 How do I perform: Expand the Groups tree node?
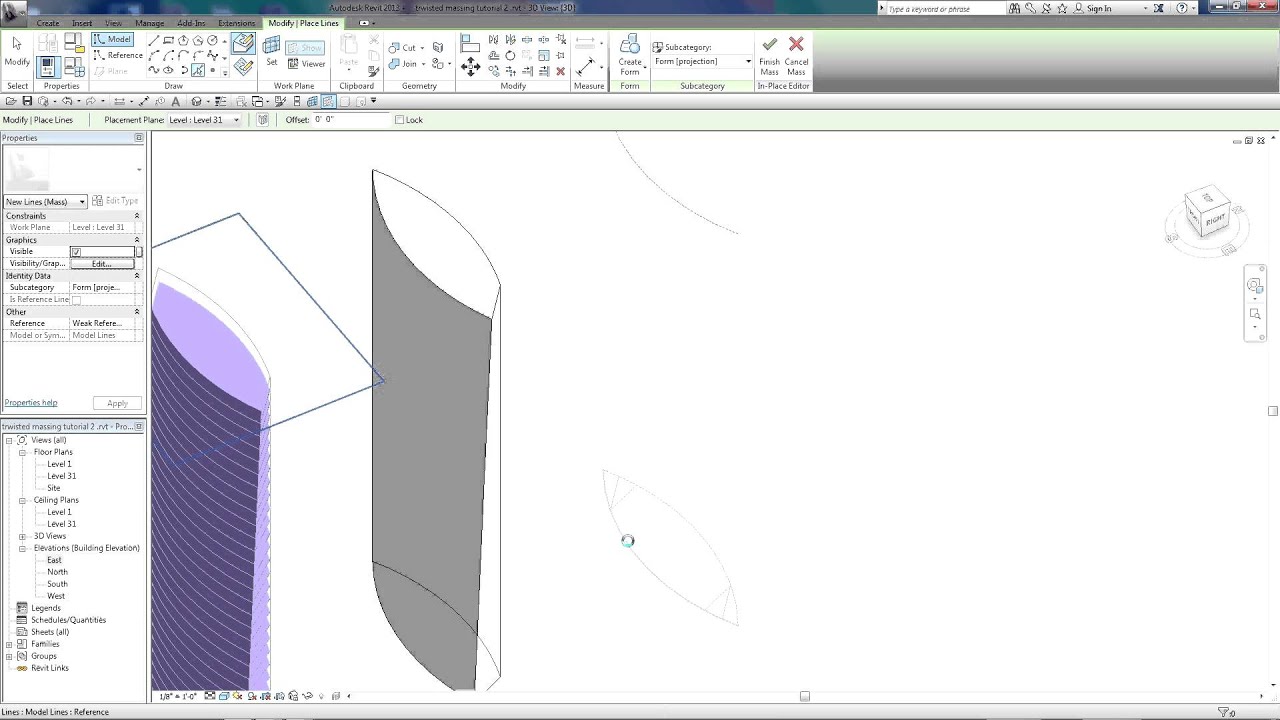click(x=9, y=656)
